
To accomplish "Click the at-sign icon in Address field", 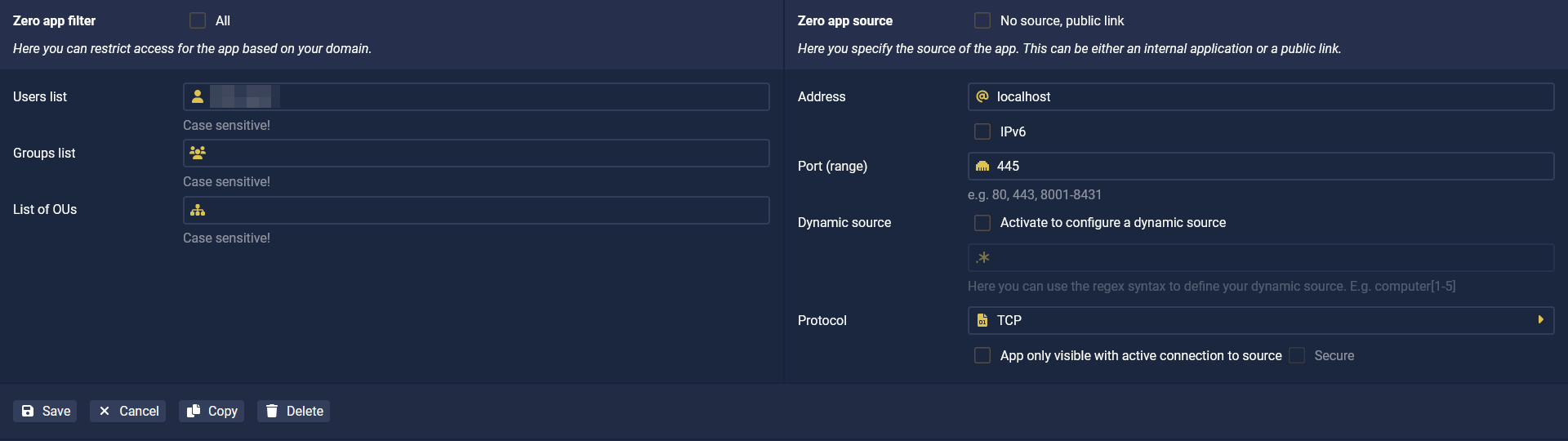I will pyautogui.click(x=982, y=96).
